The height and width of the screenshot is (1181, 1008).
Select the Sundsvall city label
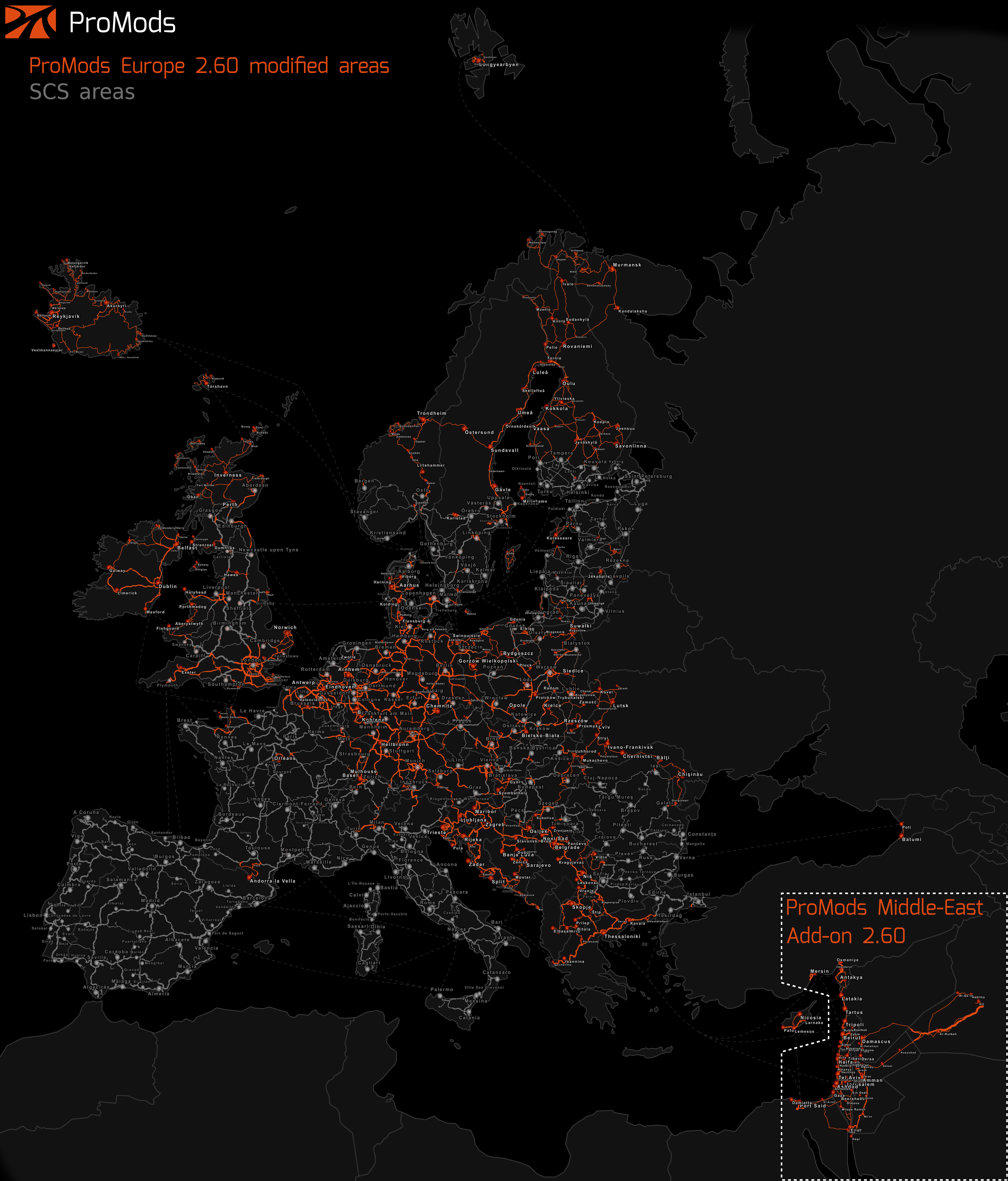click(x=505, y=450)
